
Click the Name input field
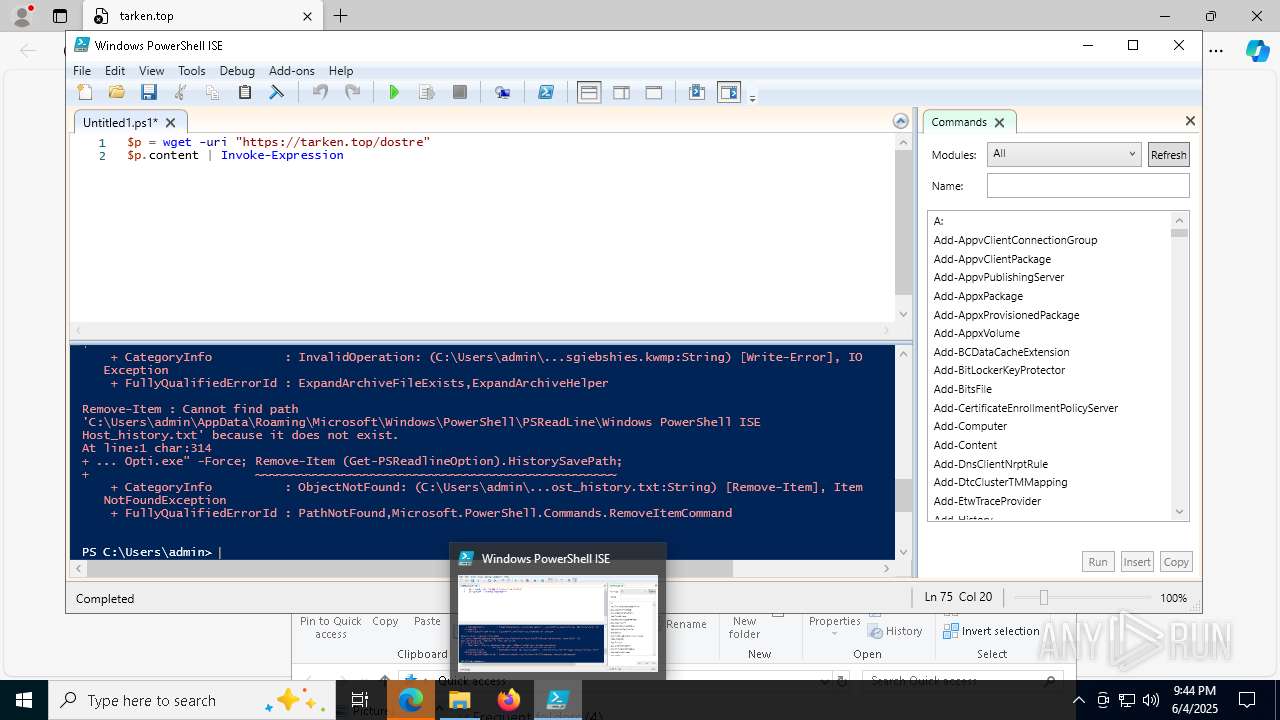pyautogui.click(x=1088, y=186)
